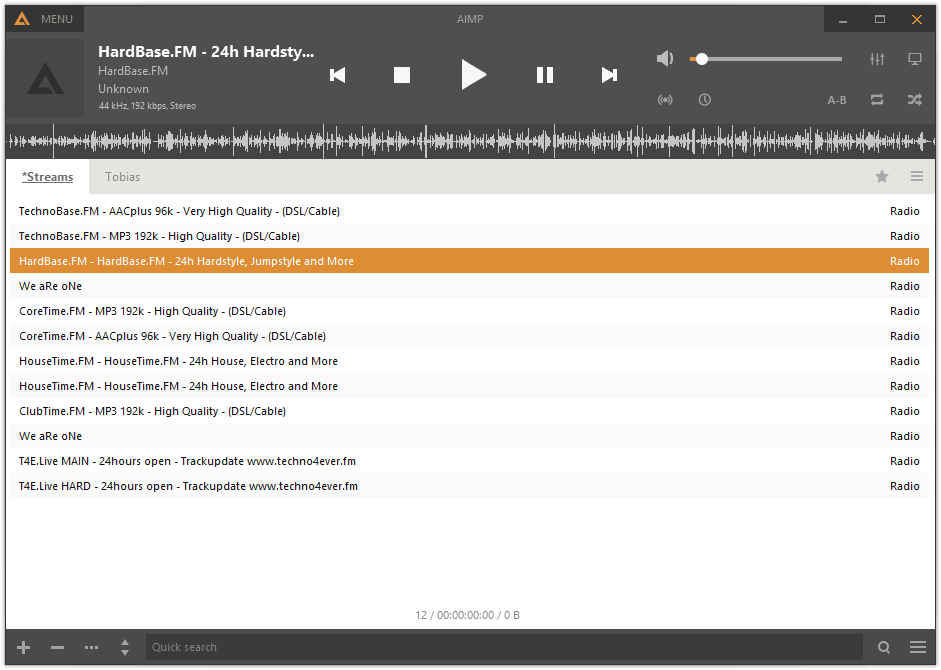This screenshot has width=941, height=670.
Task: Select T4E.Live HARD 24hours open stream
Action: point(469,486)
